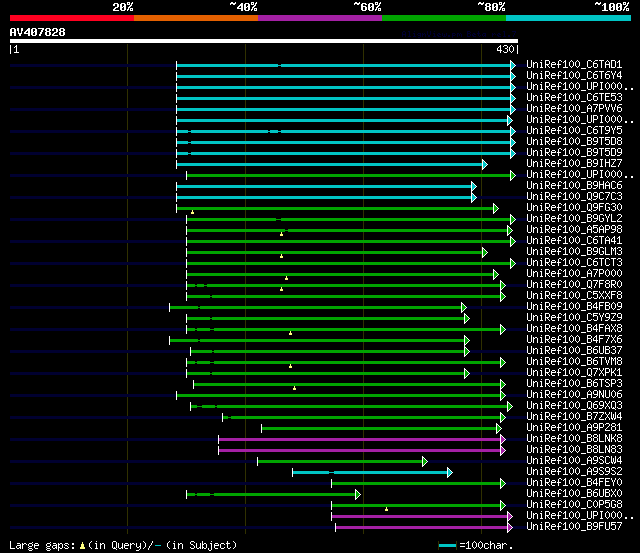Click the UniRef100_C6T9Y5 label

click(x=574, y=131)
